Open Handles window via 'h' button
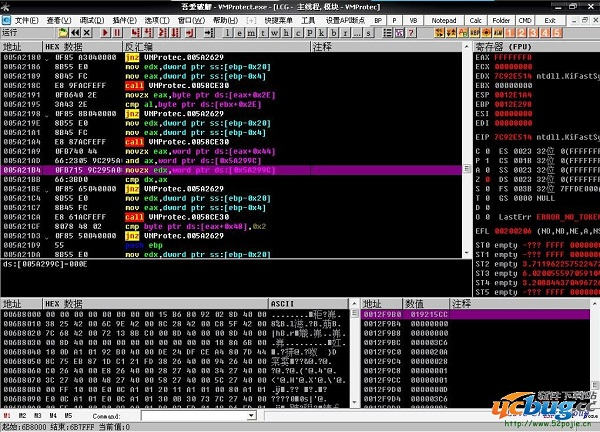This screenshot has height=432, width=600. [x=286, y=33]
